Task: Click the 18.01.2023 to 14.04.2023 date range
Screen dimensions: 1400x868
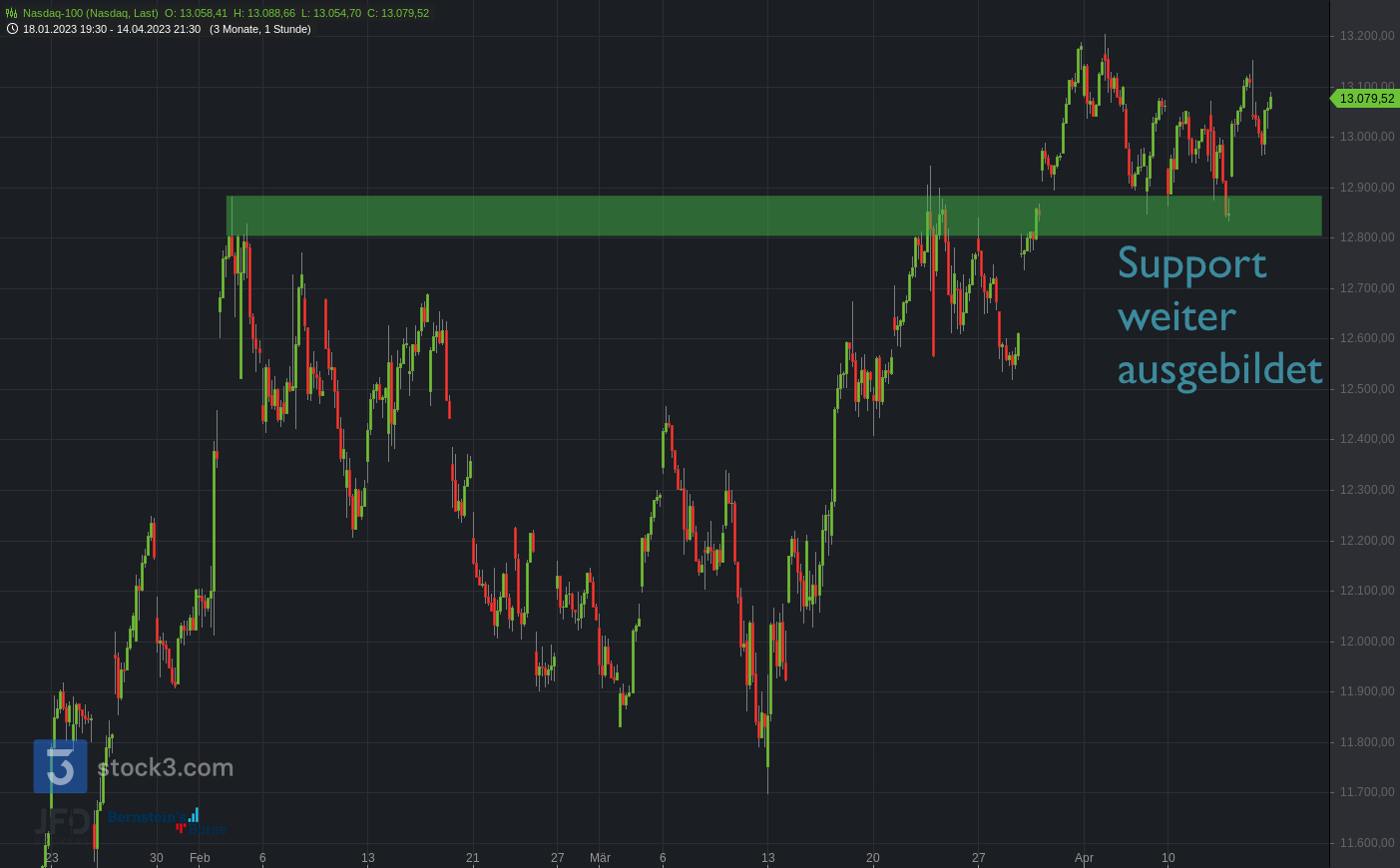Action: pos(112,29)
